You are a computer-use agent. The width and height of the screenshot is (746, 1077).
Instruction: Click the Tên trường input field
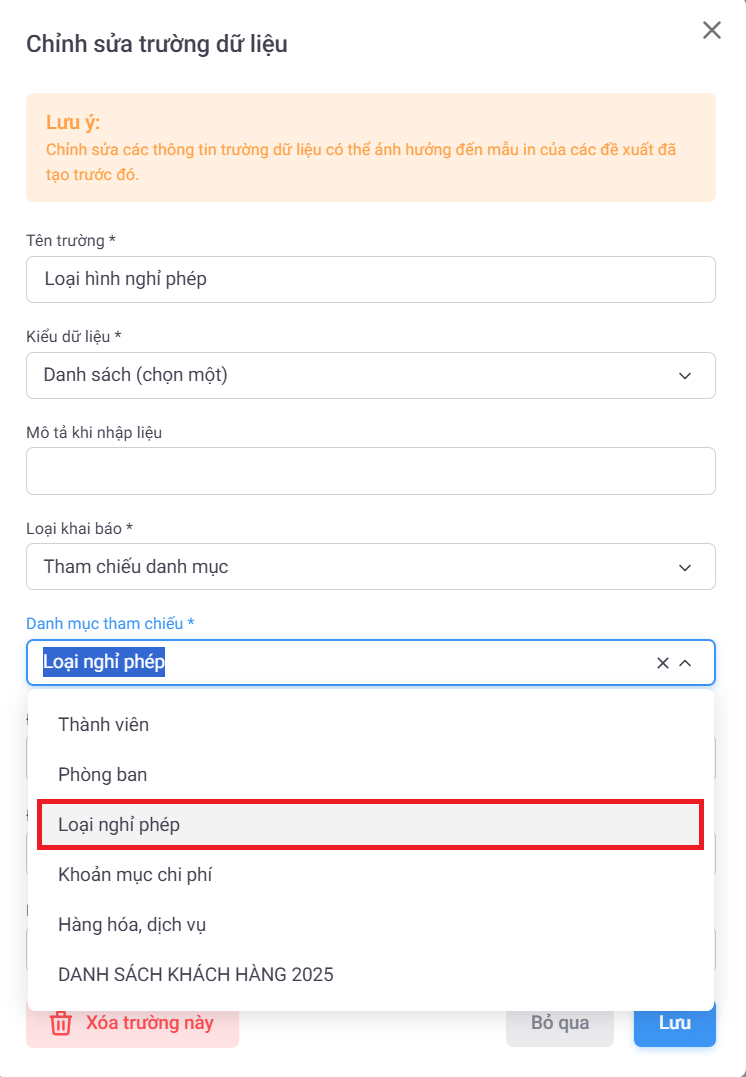370,279
